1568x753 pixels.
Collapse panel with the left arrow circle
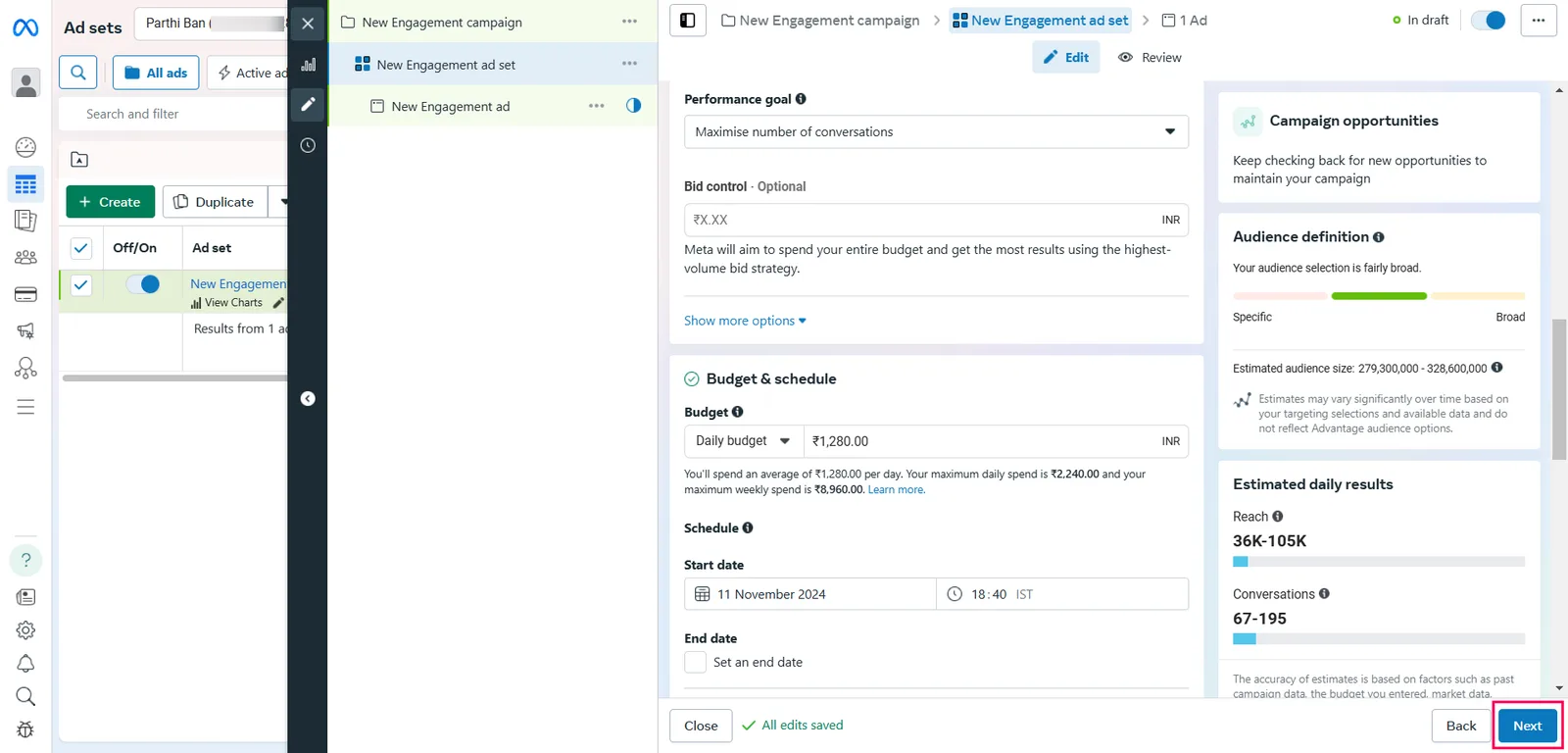308,398
